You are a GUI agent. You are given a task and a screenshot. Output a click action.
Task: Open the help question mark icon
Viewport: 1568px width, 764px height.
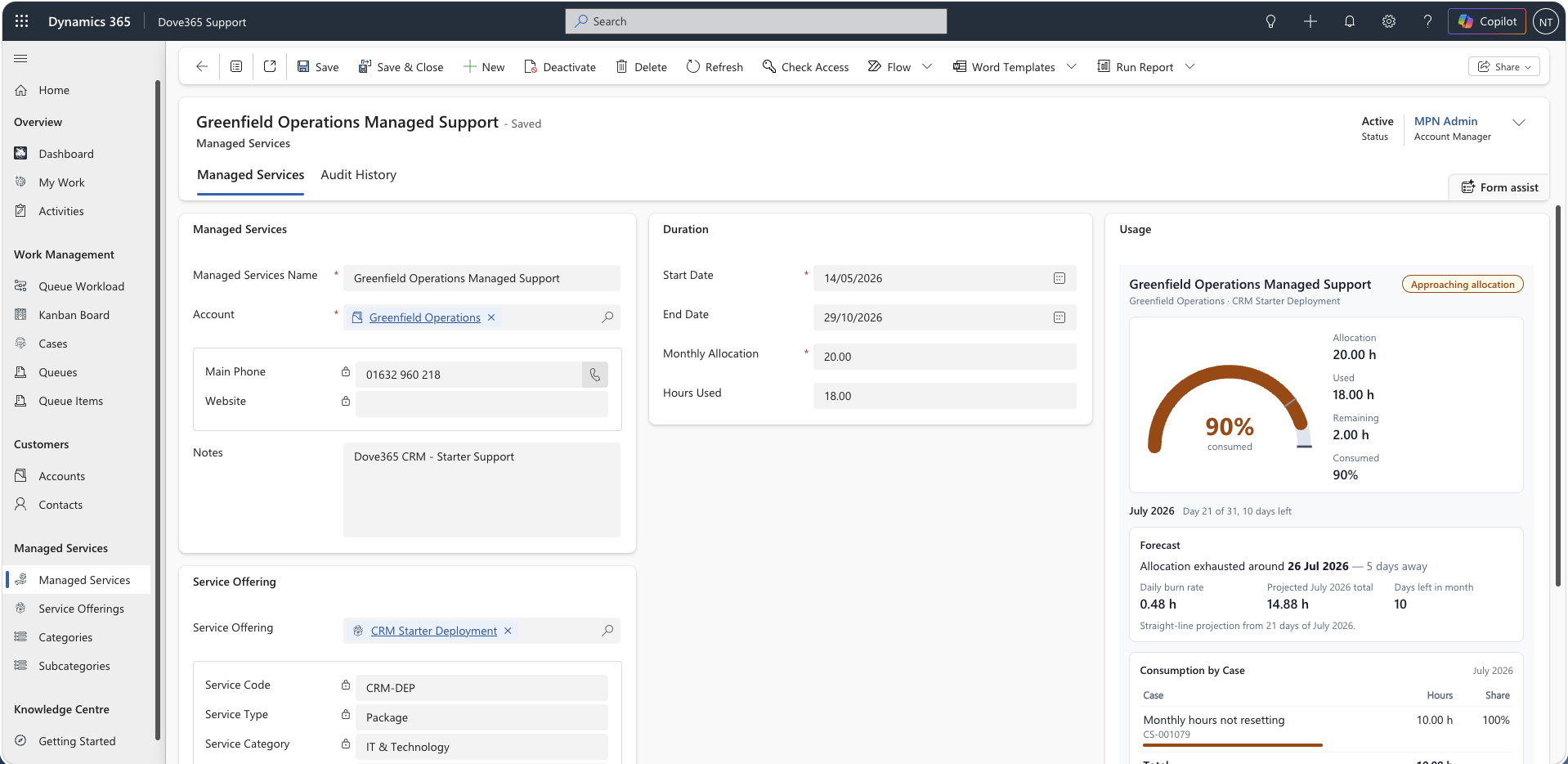point(1427,21)
